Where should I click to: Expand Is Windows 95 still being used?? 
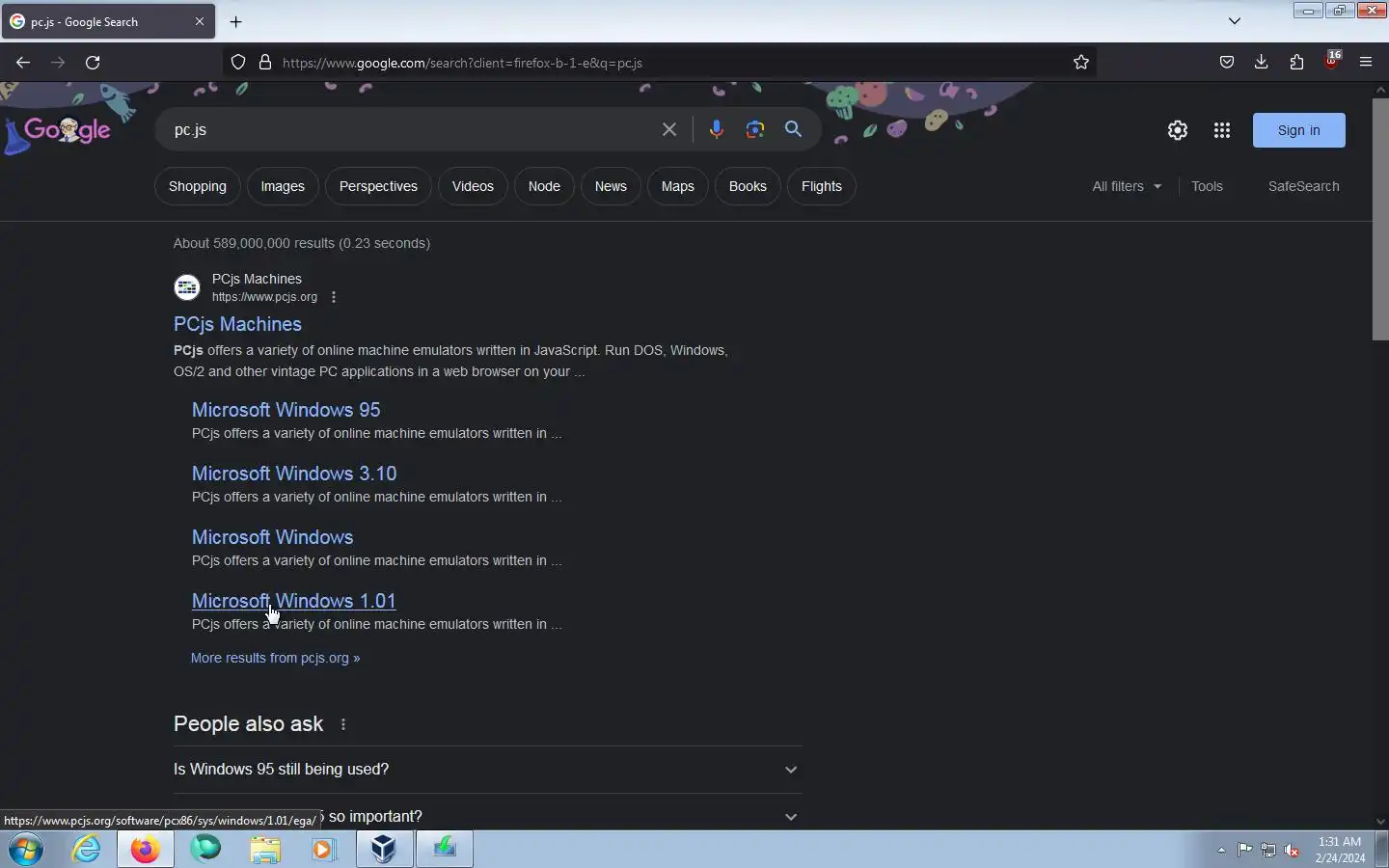(487, 770)
